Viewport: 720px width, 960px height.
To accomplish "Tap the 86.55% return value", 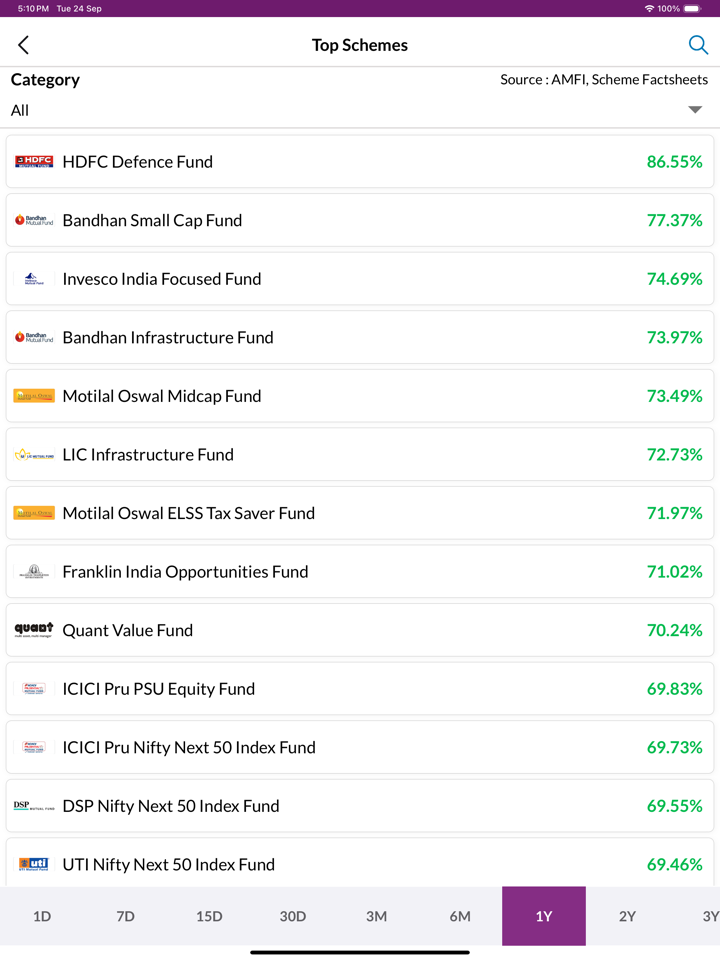I will coord(674,162).
